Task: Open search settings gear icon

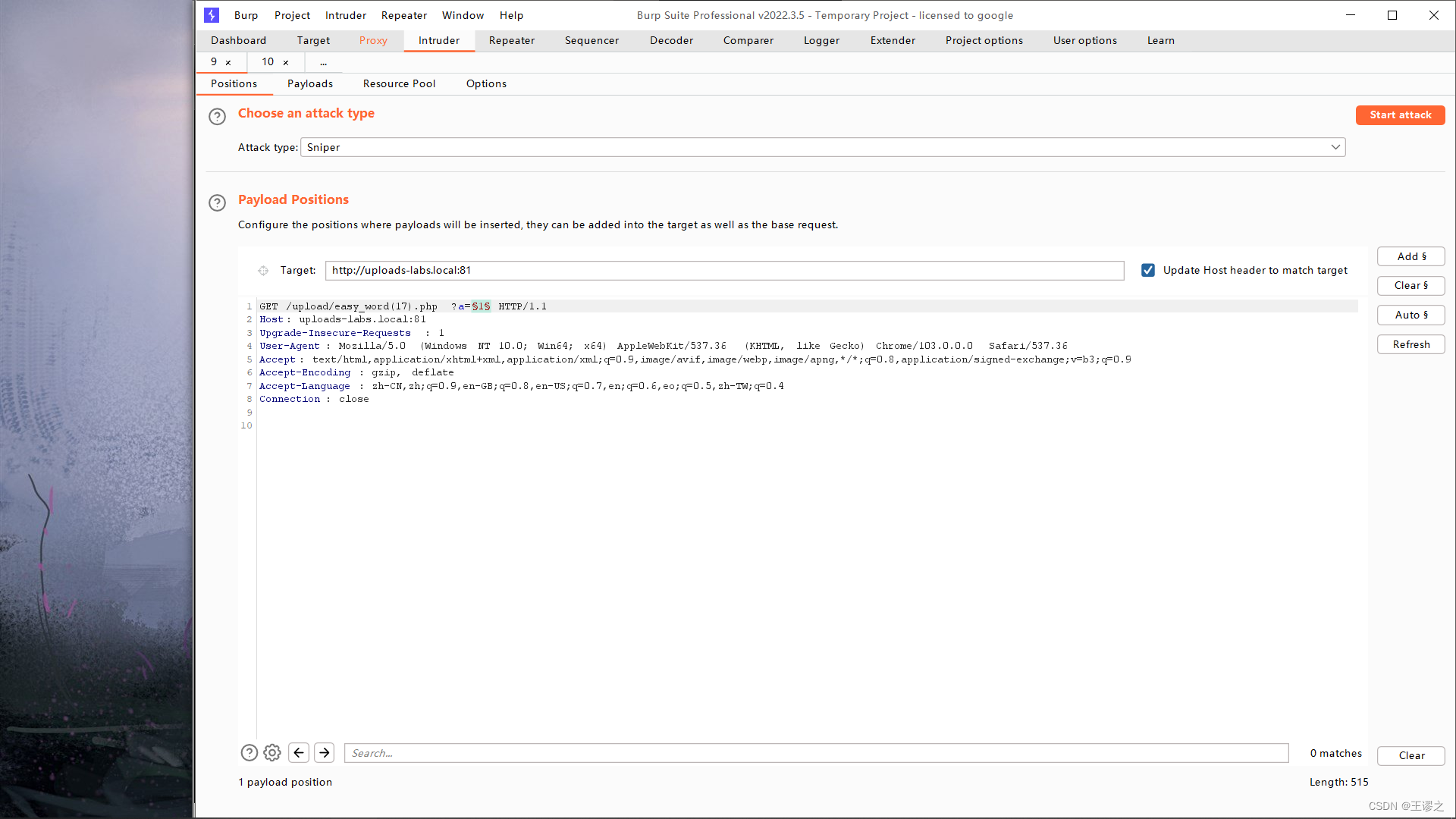Action: click(x=272, y=752)
